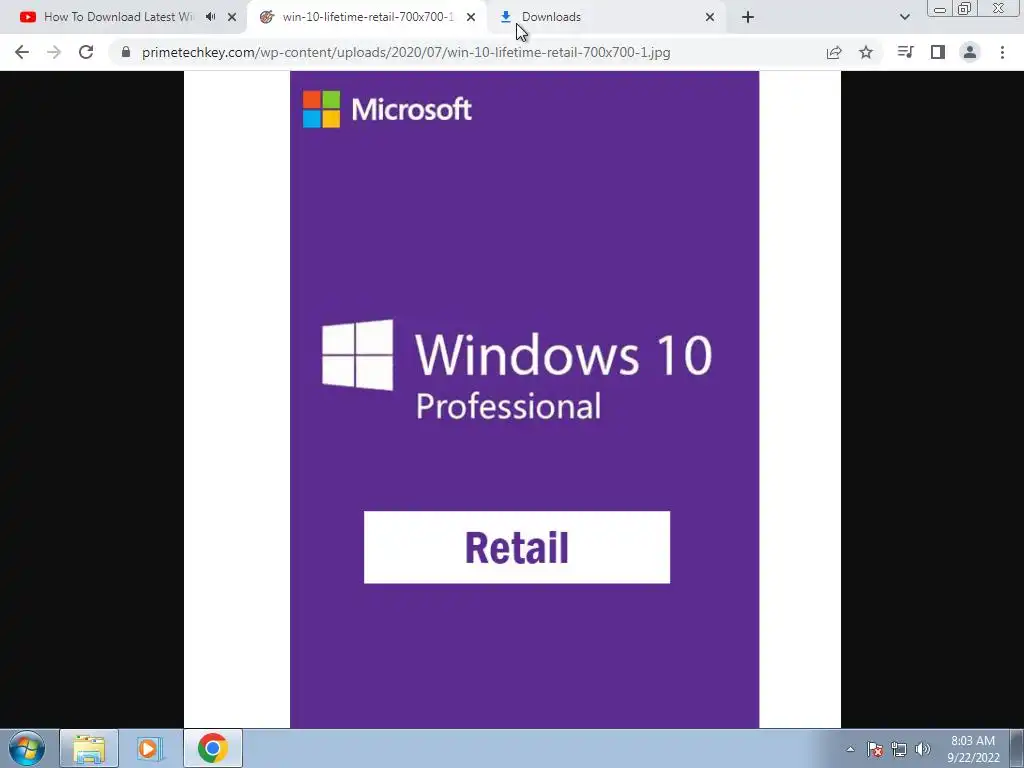Open the Chrome profile avatar

click(970, 52)
